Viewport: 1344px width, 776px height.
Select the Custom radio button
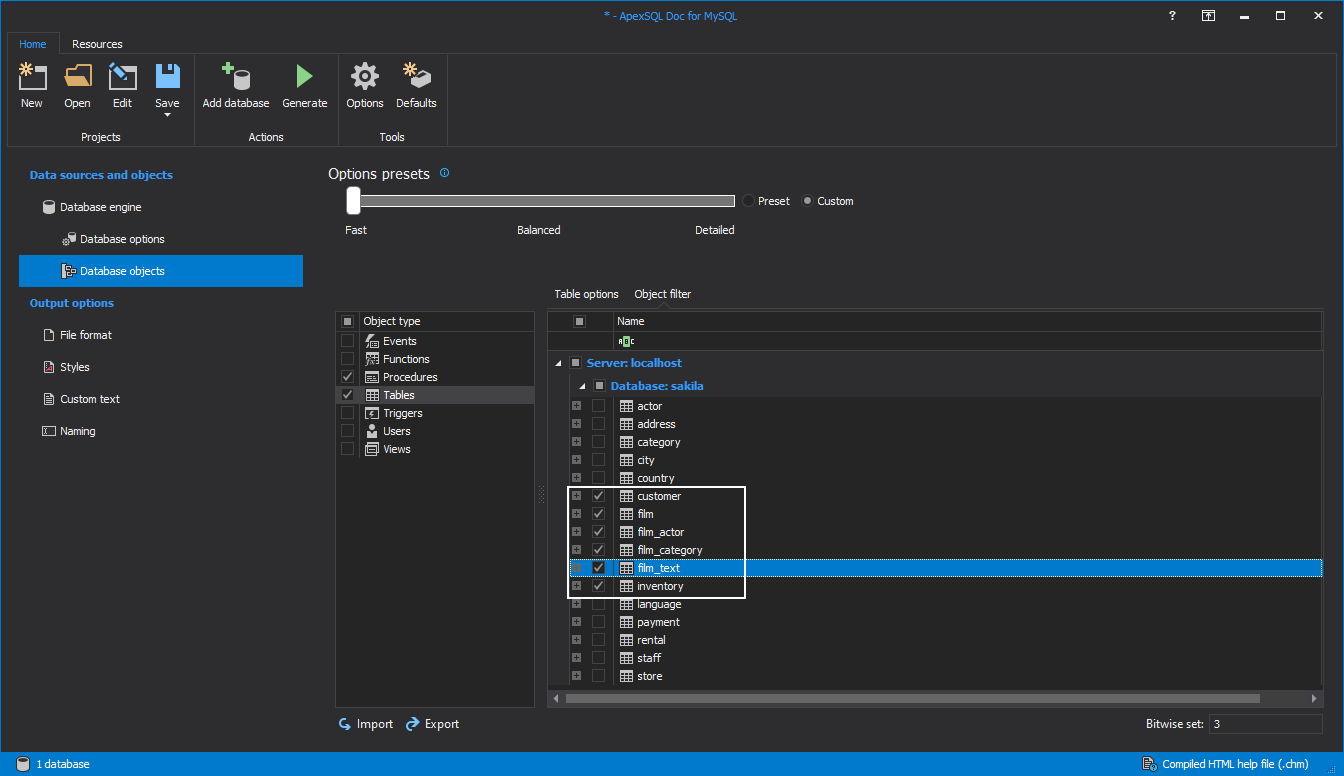click(x=808, y=201)
